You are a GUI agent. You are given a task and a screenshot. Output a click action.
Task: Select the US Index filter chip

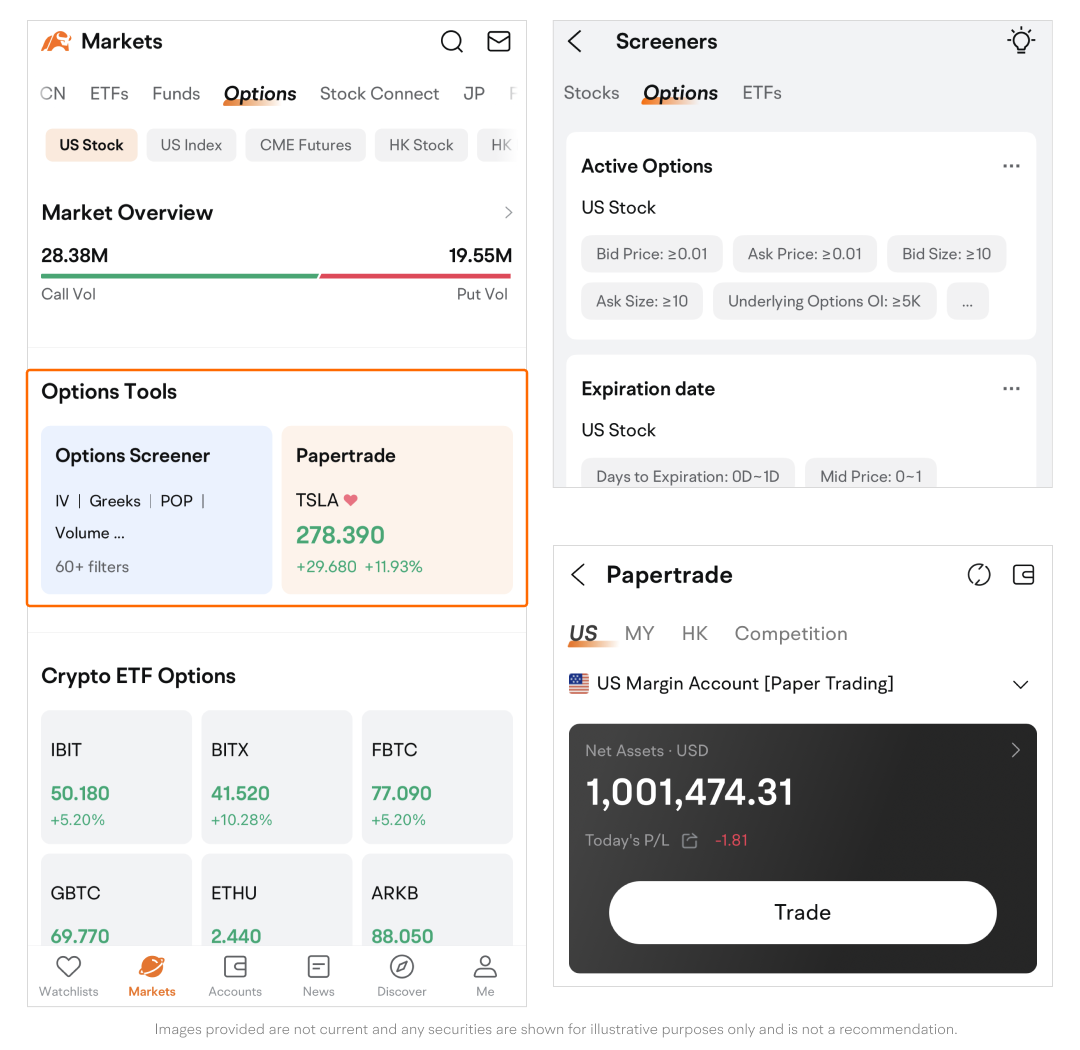click(x=191, y=145)
